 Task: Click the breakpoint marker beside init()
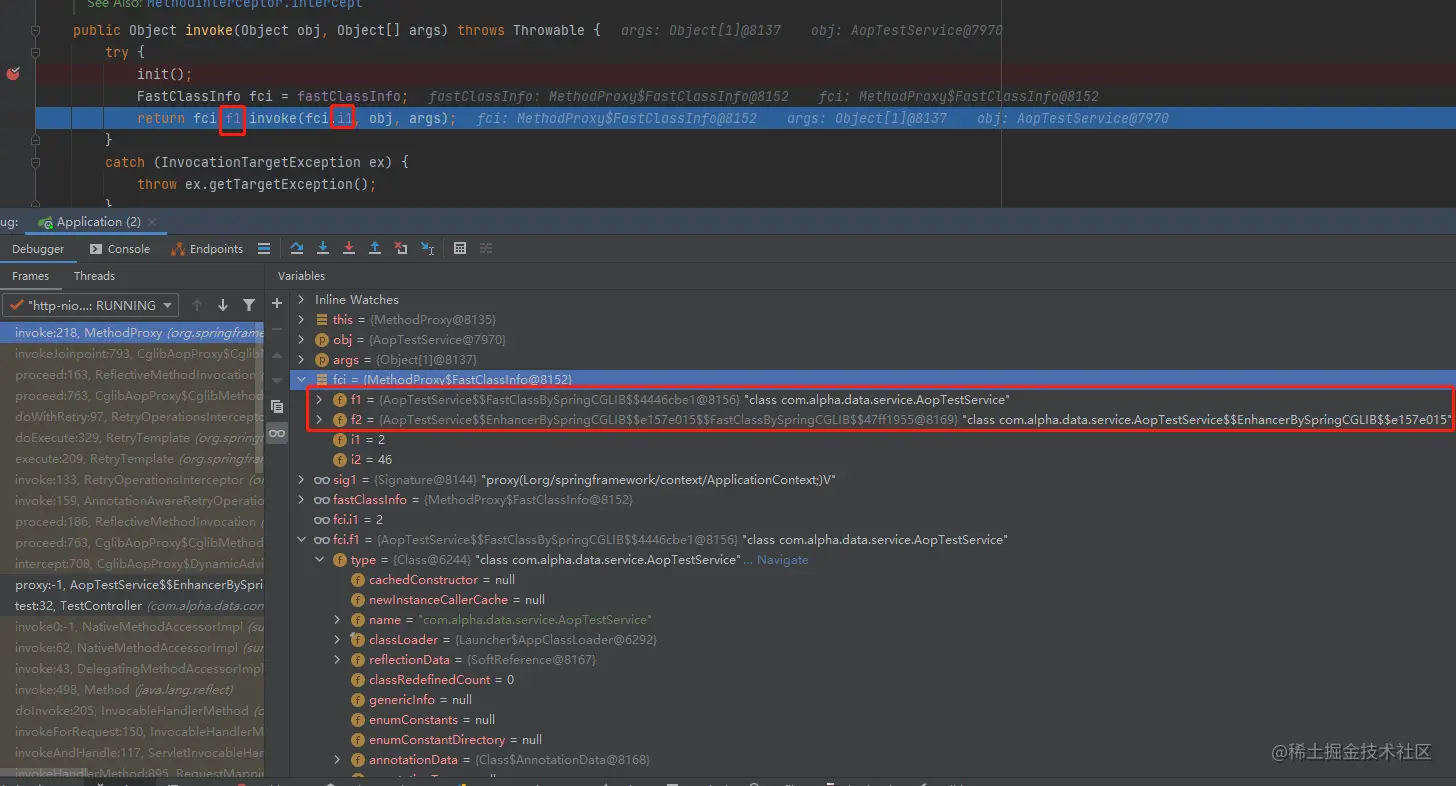13,74
